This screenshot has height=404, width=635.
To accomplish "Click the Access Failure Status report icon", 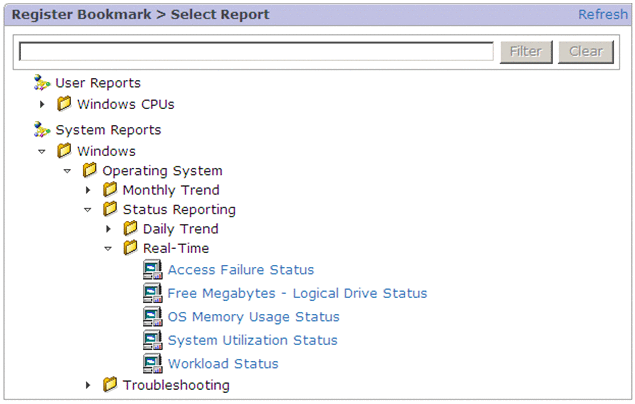I will [x=152, y=270].
